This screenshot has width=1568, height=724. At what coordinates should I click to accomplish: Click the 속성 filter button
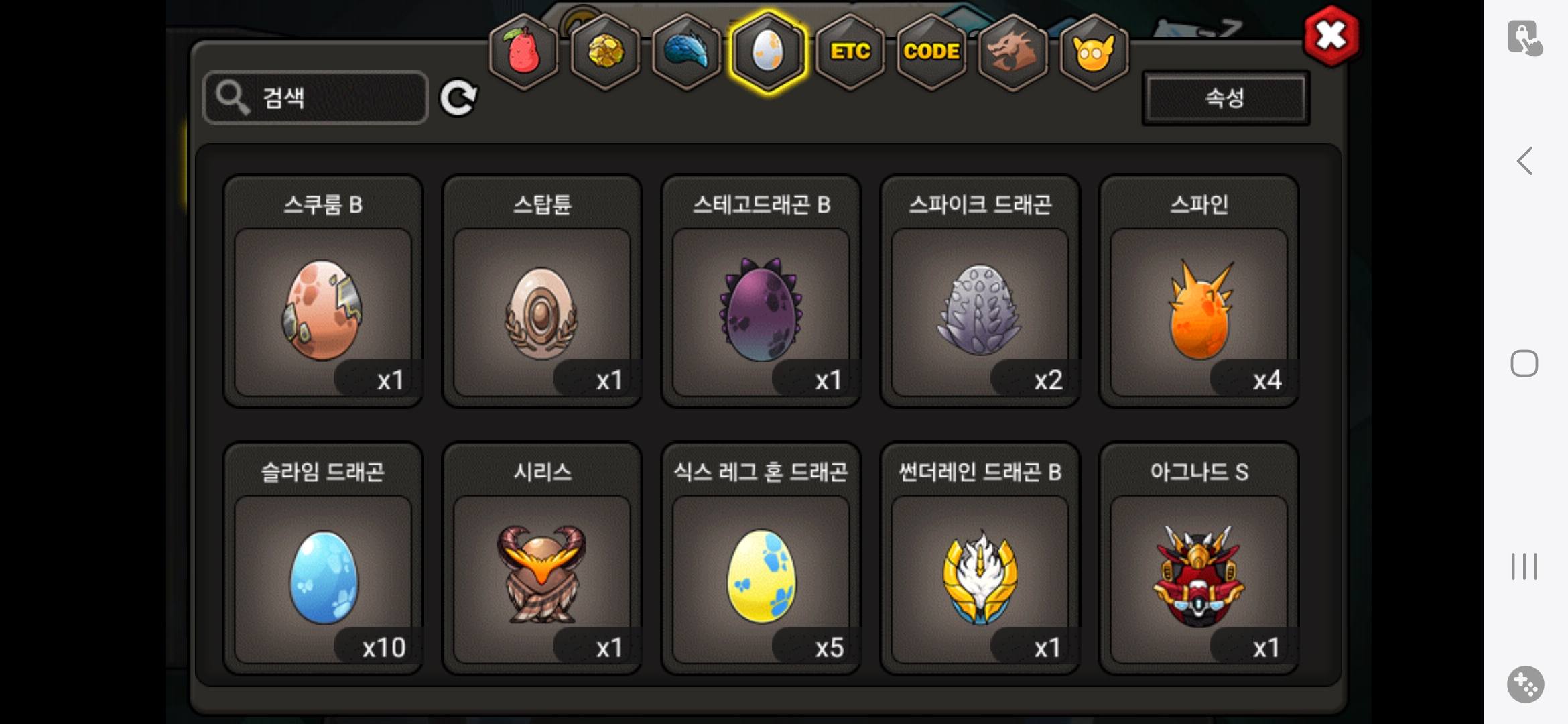click(1226, 98)
